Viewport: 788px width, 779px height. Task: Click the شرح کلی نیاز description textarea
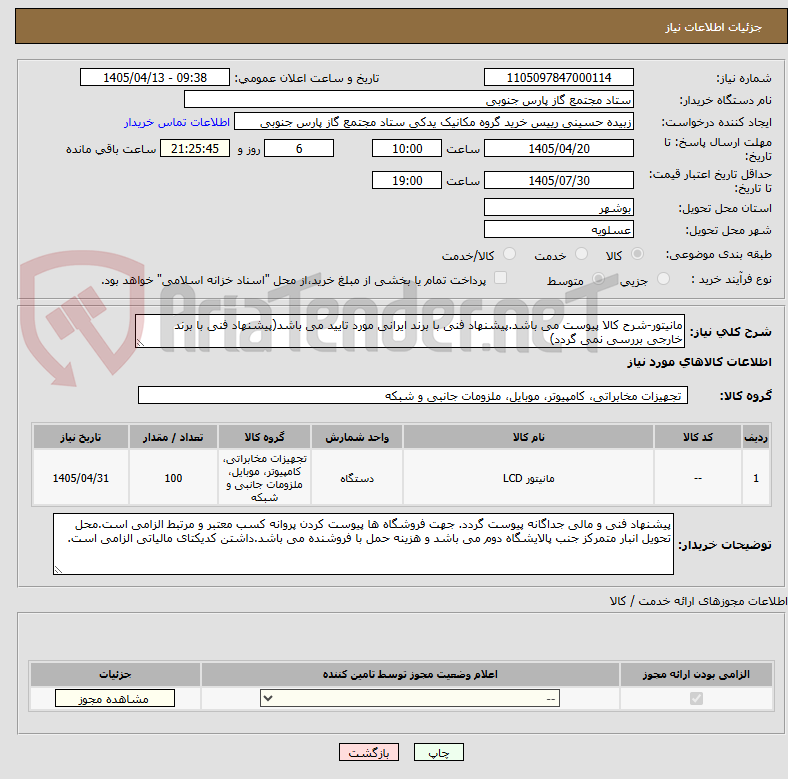410,331
